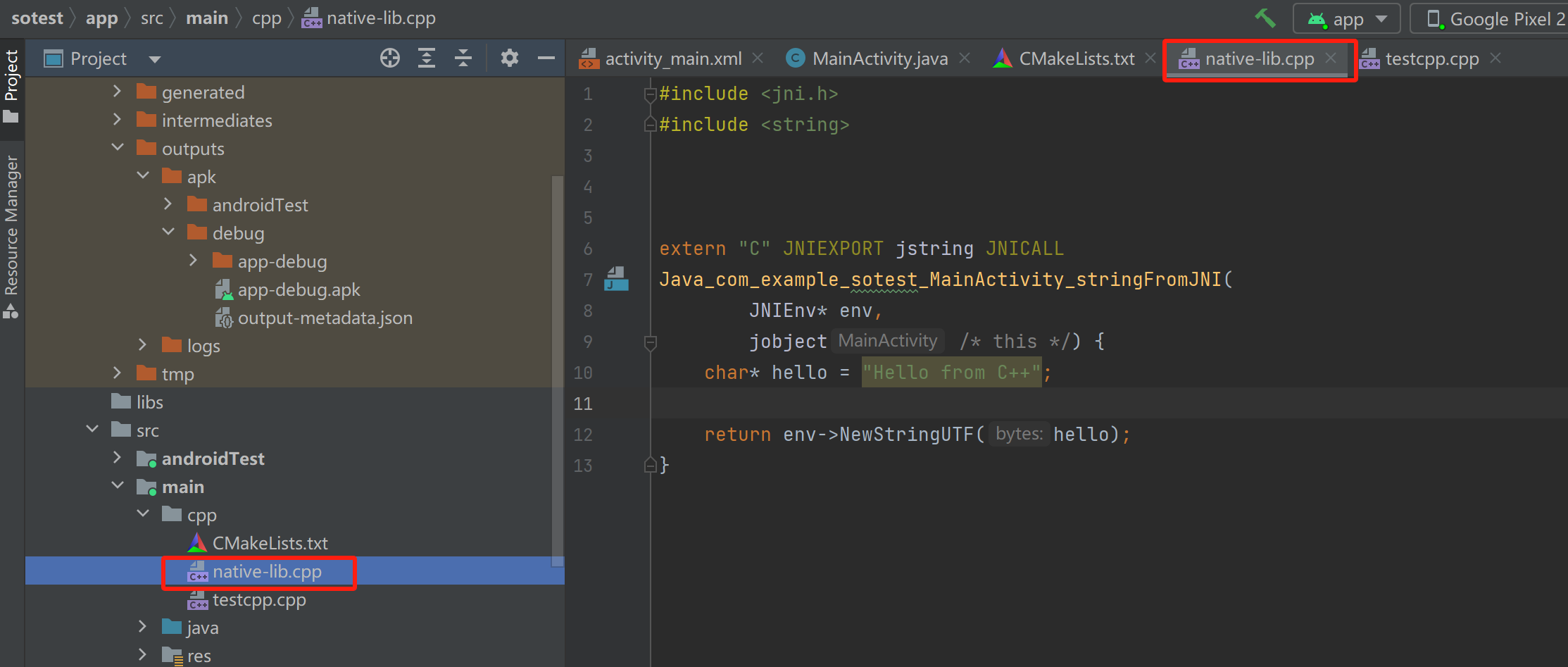Click breadcrumb item main
The image size is (1568, 667).
[206, 18]
